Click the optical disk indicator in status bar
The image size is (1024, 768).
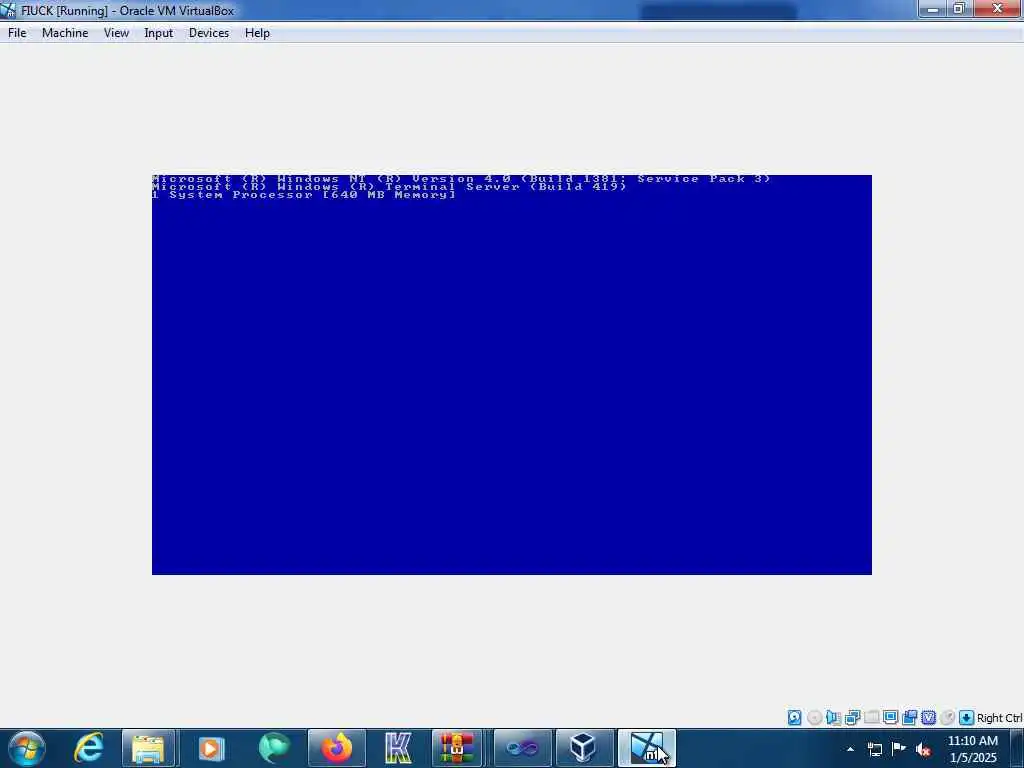click(x=814, y=718)
